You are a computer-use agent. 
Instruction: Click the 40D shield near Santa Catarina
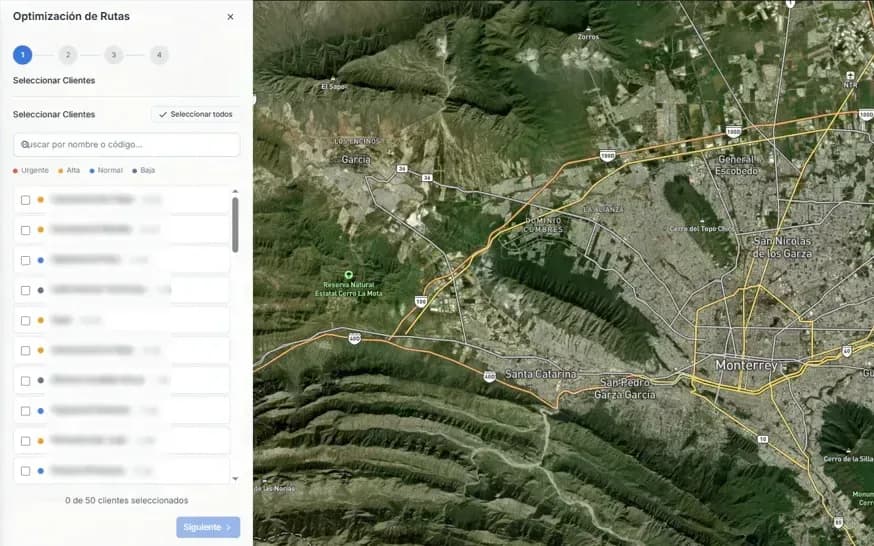(489, 377)
